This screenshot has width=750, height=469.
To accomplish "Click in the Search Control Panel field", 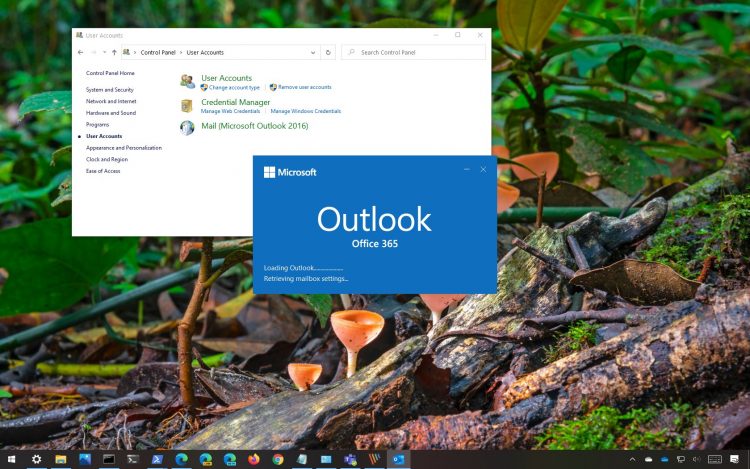I will tap(414, 52).
